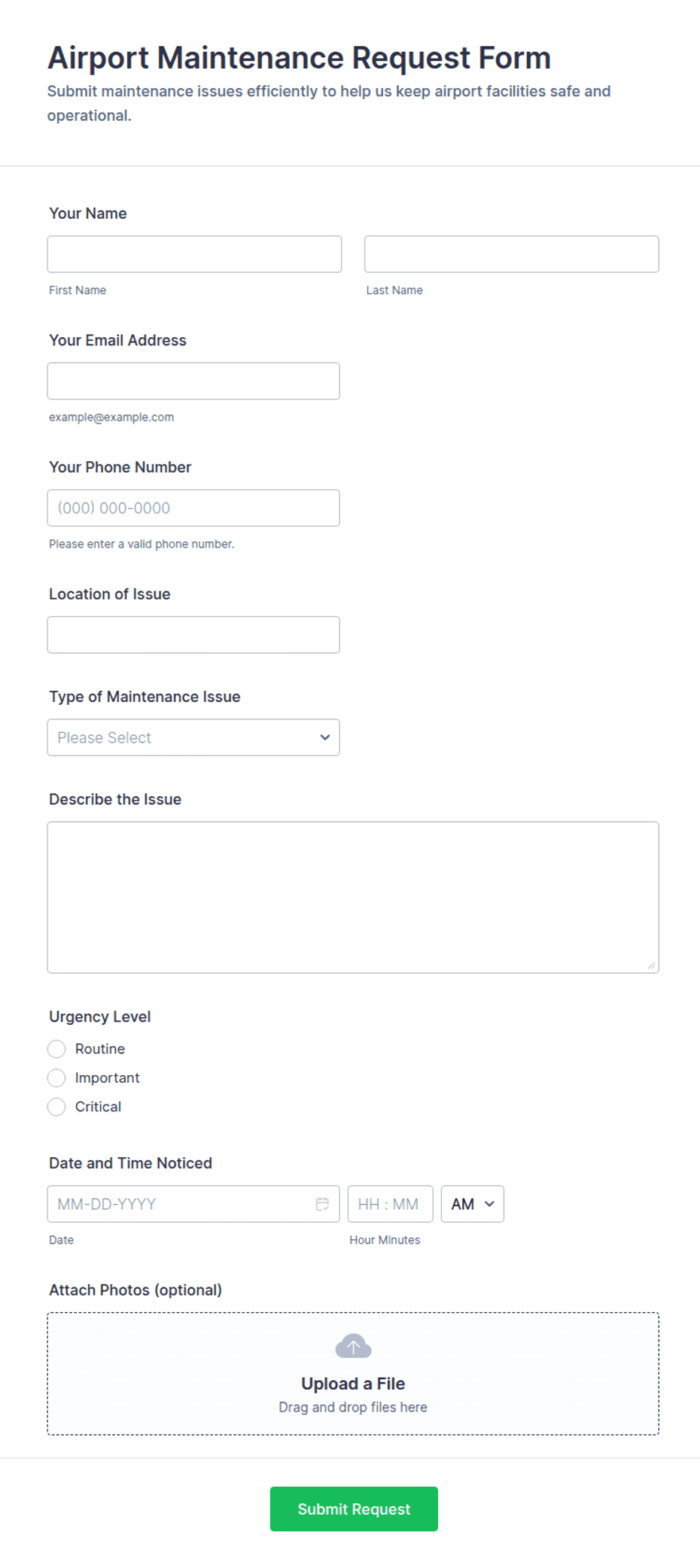
Task: Click inside Describe the Issue textarea
Action: point(353,898)
